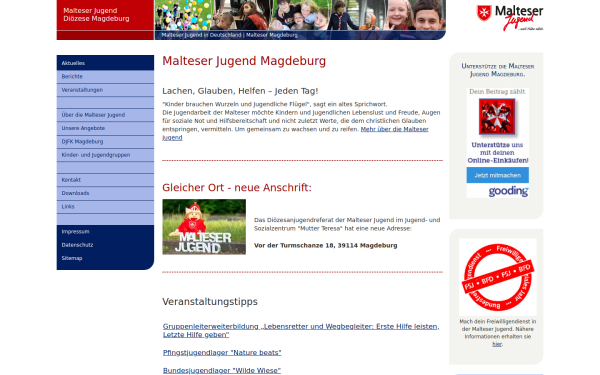Click the address Vor der Turmschanze 18
The height and width of the screenshot is (375, 600).
coord(326,245)
